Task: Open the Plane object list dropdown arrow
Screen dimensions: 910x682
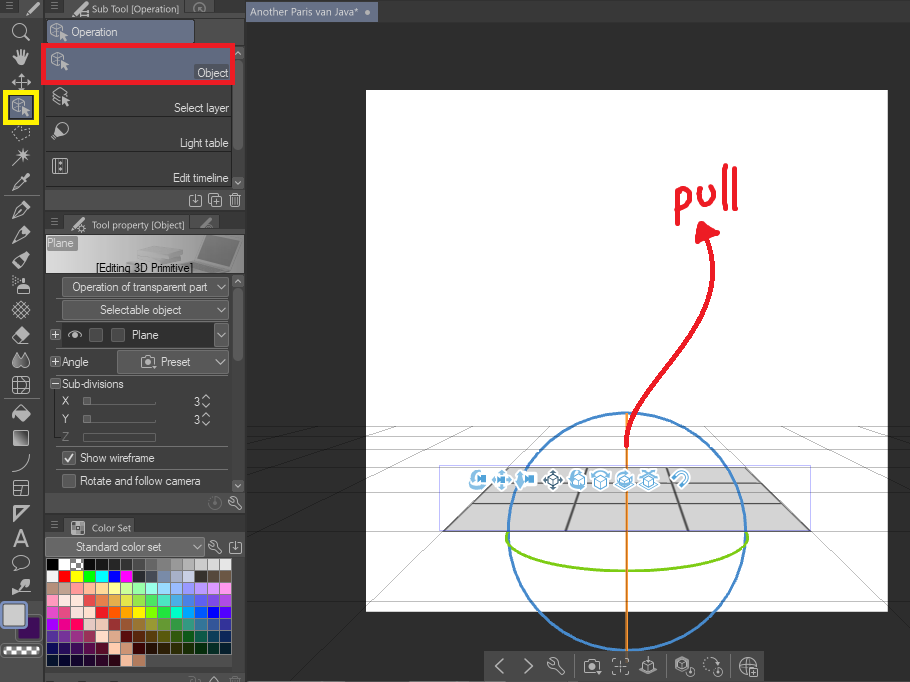Action: [221, 335]
